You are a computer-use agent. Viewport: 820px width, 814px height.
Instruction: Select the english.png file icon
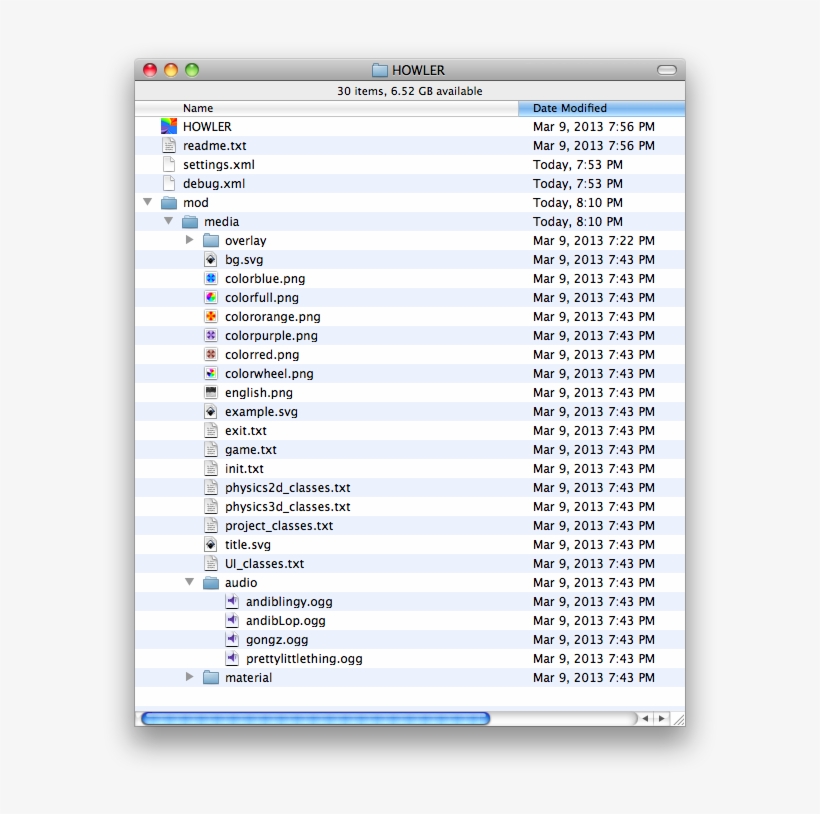[211, 393]
